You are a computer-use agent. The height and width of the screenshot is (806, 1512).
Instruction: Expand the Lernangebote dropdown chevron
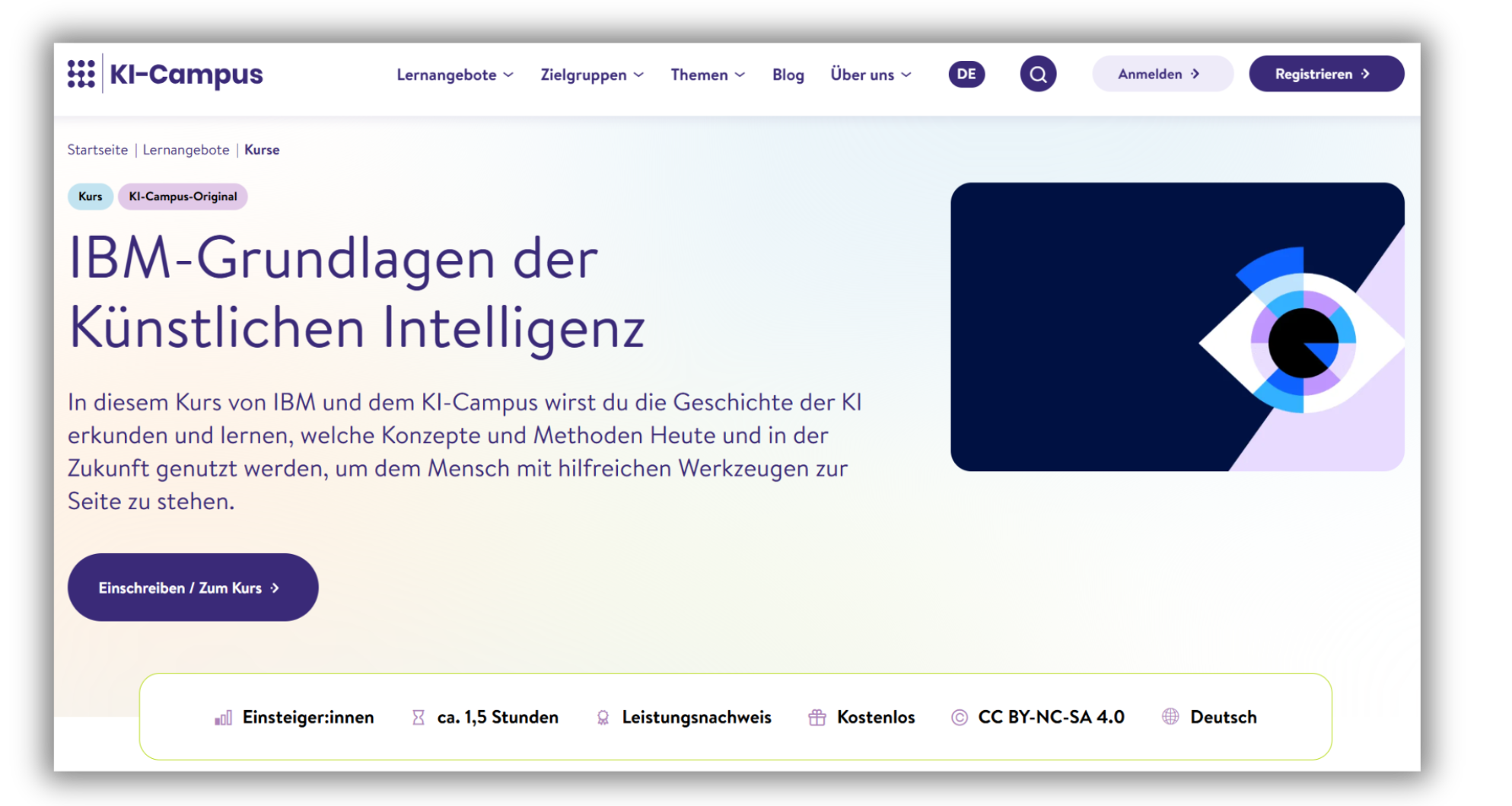coord(508,75)
